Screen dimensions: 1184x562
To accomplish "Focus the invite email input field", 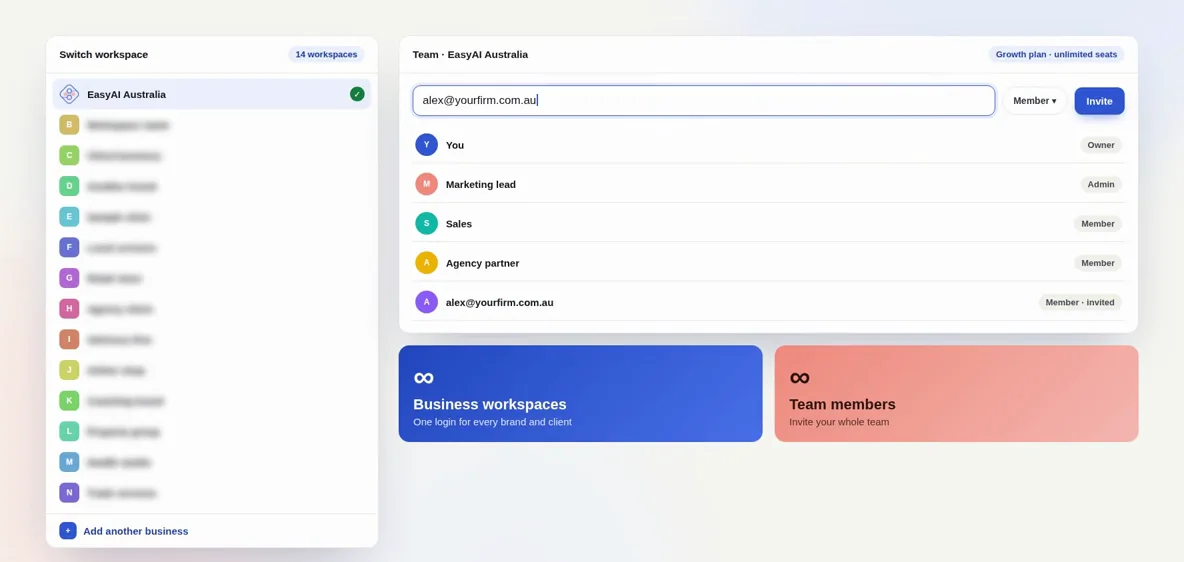I will (x=704, y=100).
